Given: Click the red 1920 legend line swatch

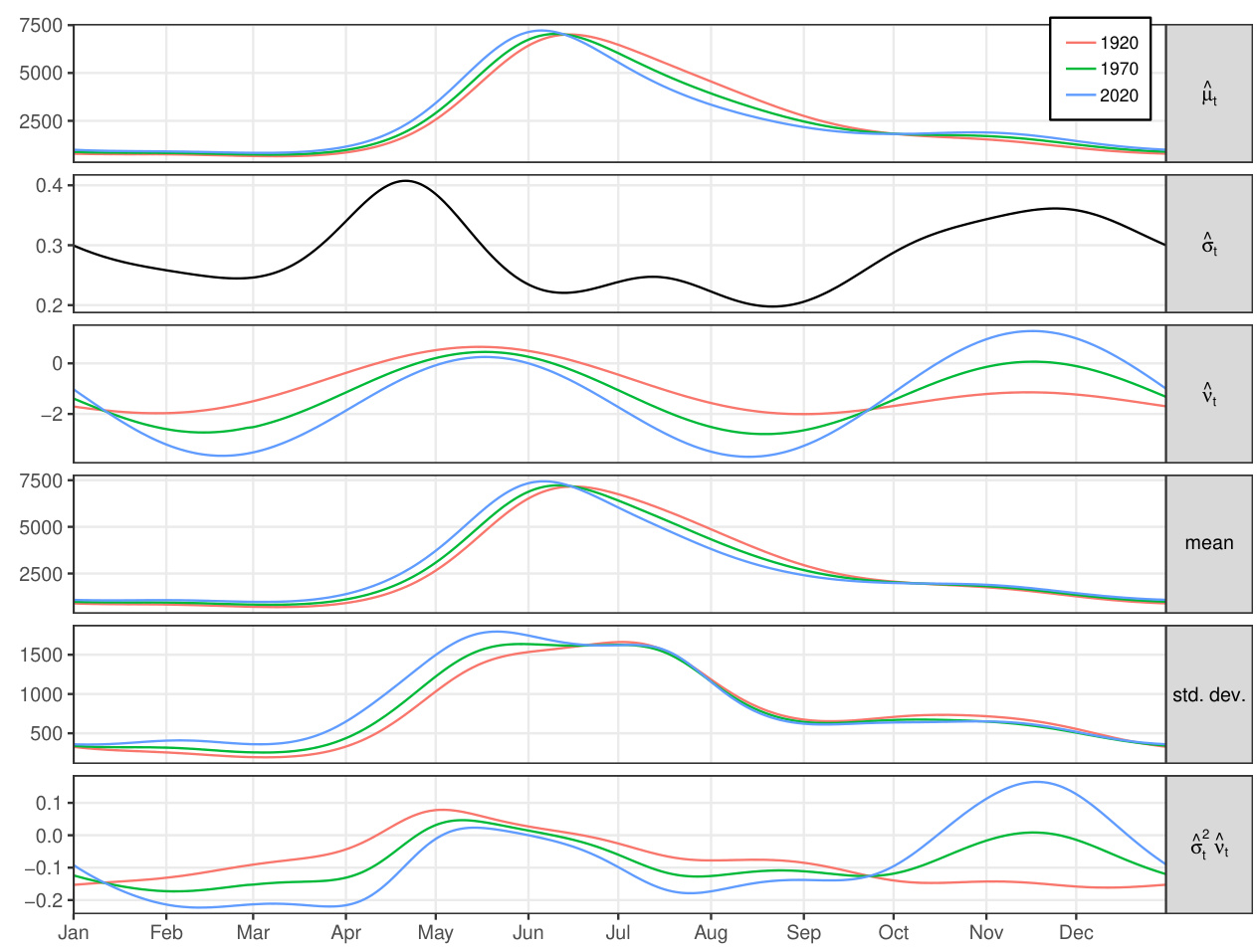Looking at the screenshot, I should pos(1080,43).
